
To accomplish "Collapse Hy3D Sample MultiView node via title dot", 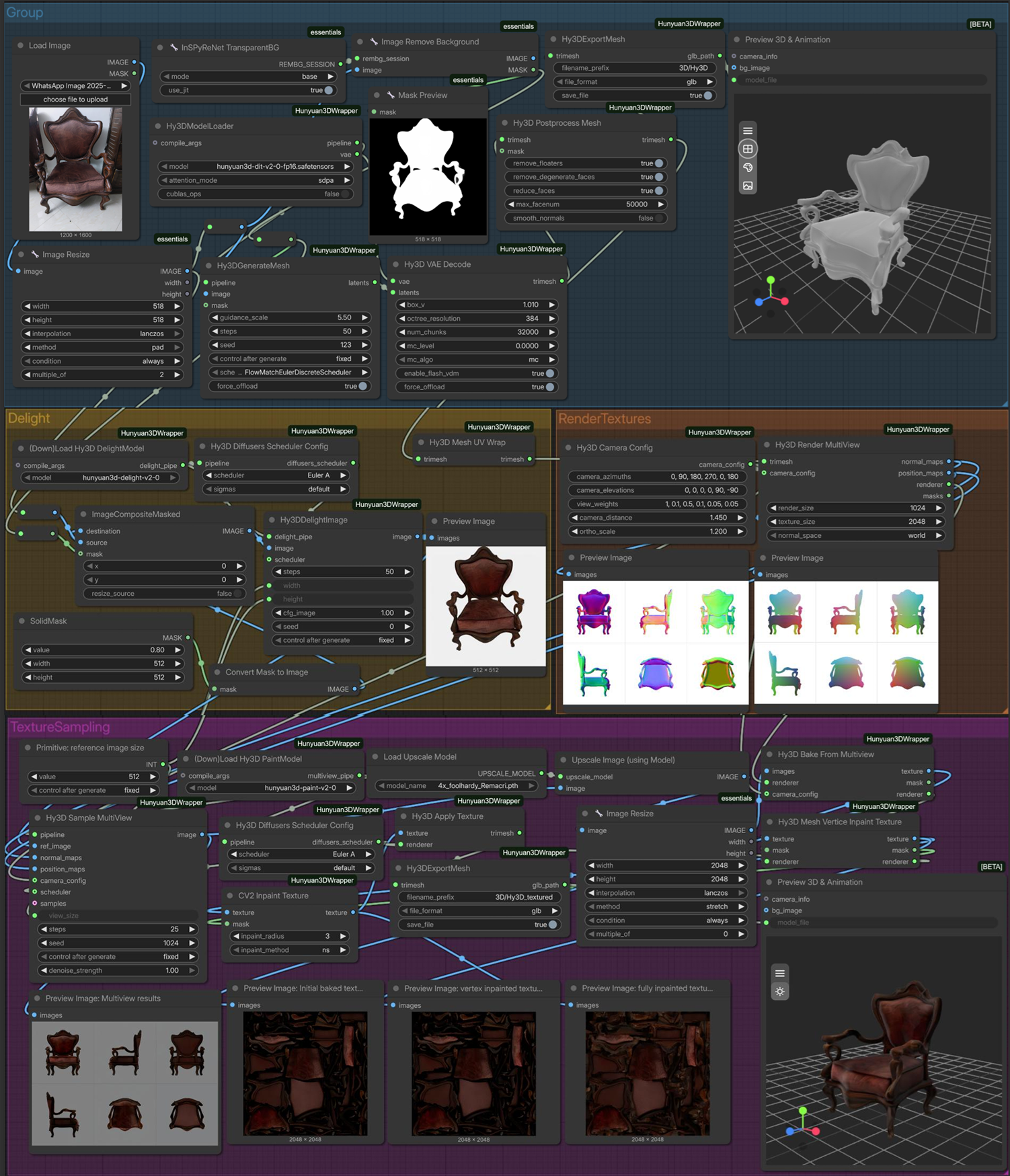I will 38,818.
